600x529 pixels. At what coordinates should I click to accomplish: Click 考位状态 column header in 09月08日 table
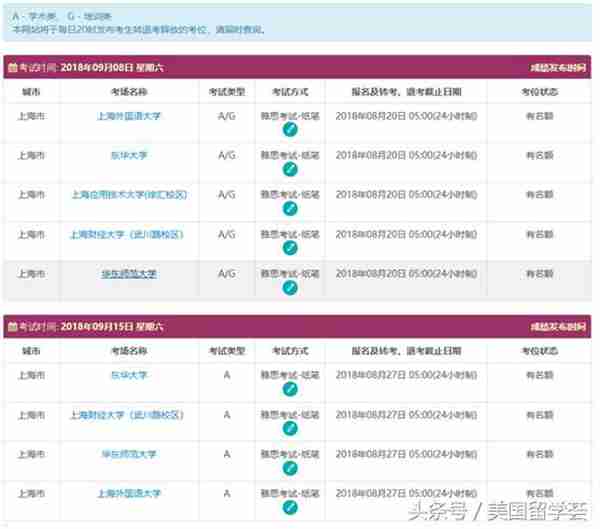[540, 92]
